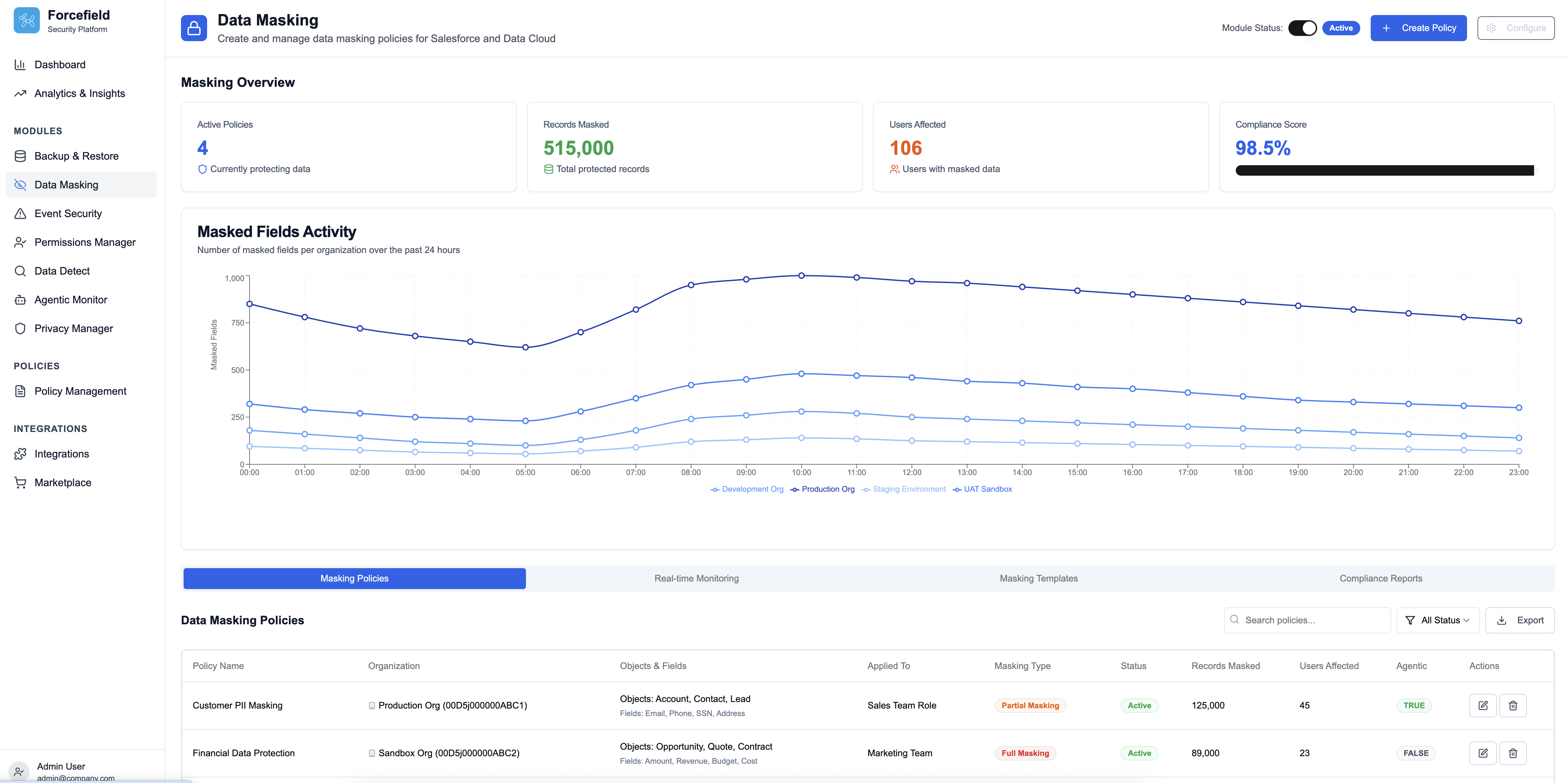
Task: Click the Forcefield logo icon
Action: click(26, 21)
